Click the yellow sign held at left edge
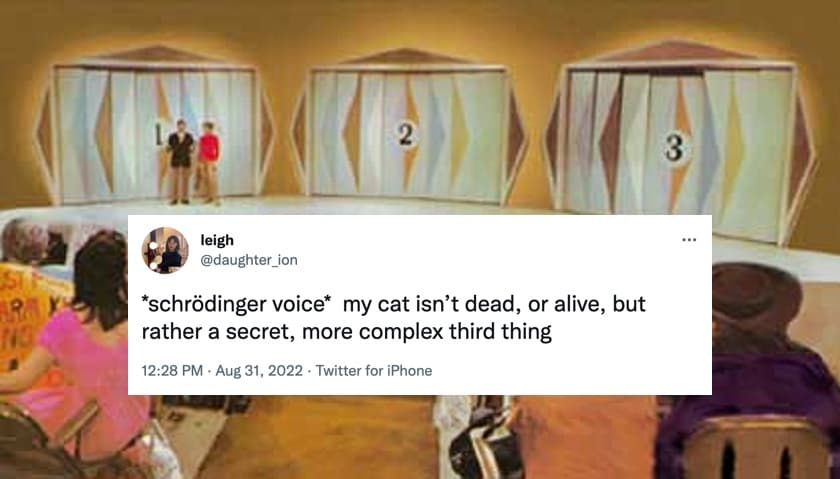Image resolution: width=840 pixels, height=479 pixels. pyautogui.click(x=27, y=316)
